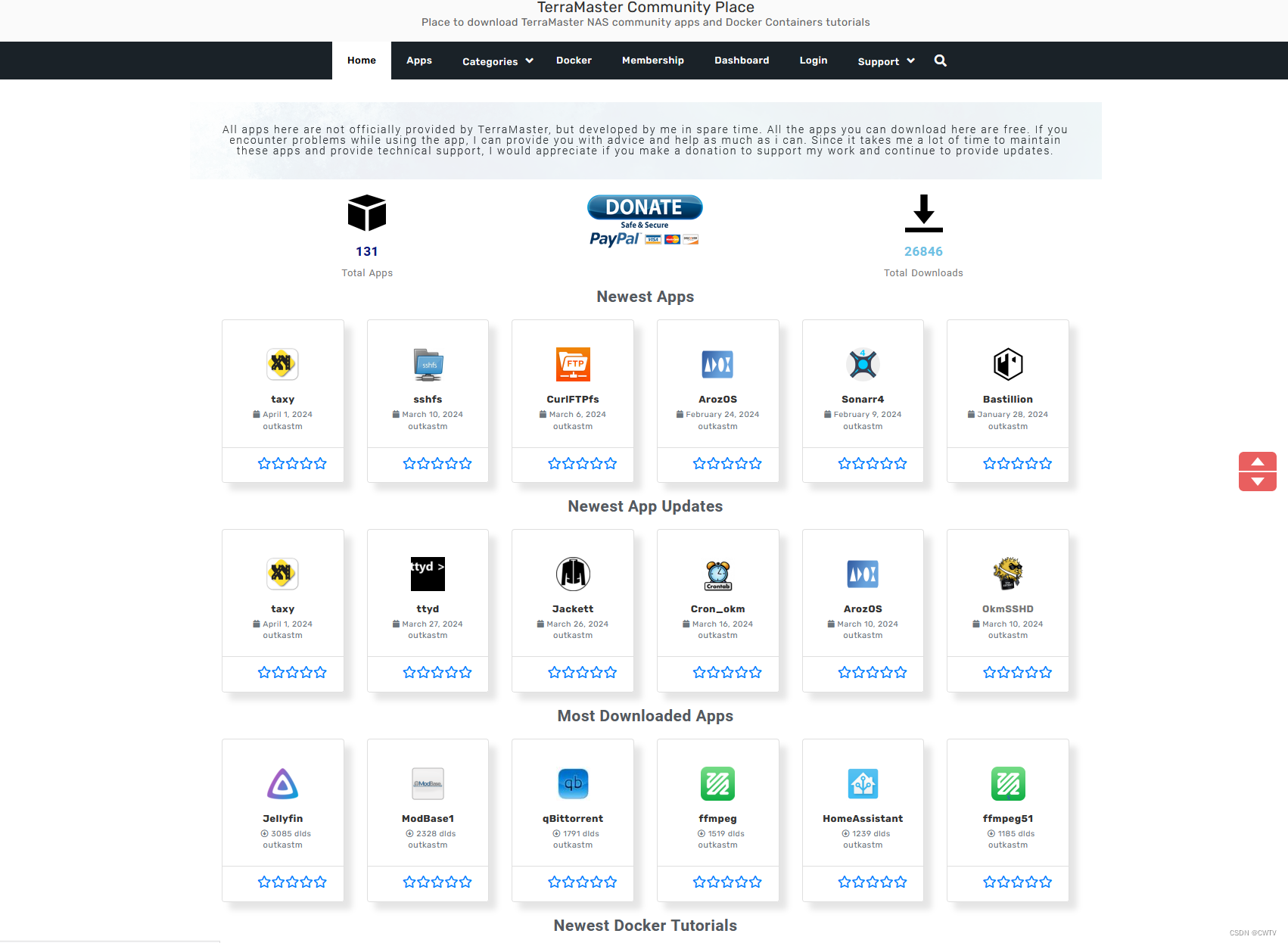Screen dimensions: 1288x943
Task: Open the ffmpeg51 app icon
Action: (x=1008, y=783)
